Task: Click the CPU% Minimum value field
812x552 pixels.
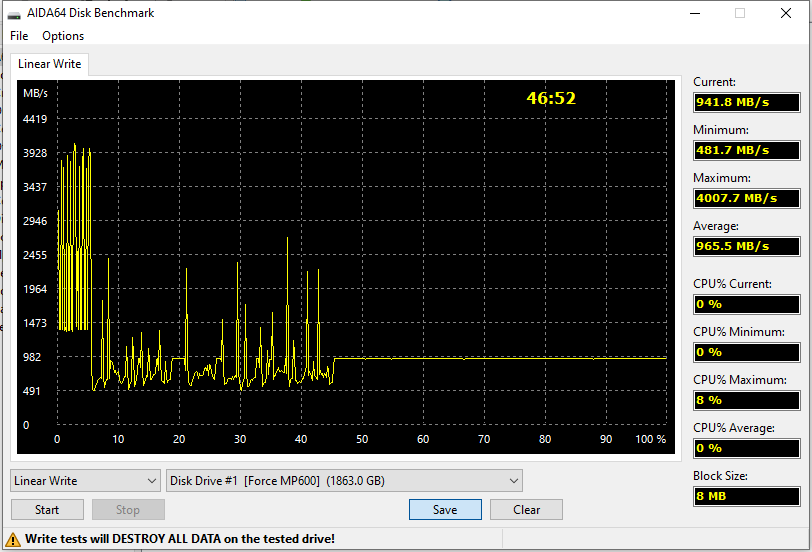Action: pos(747,352)
